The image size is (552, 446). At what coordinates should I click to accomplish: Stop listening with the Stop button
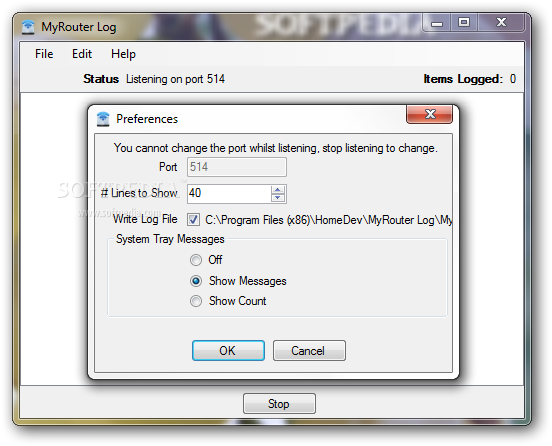[x=279, y=403]
